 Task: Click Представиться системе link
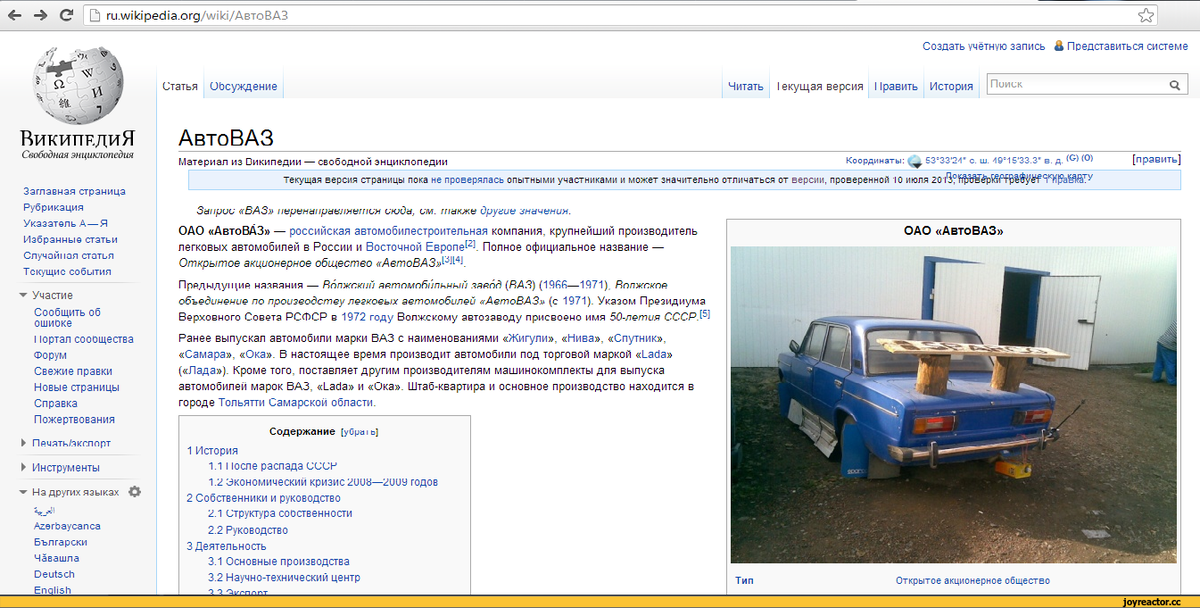(1127, 46)
